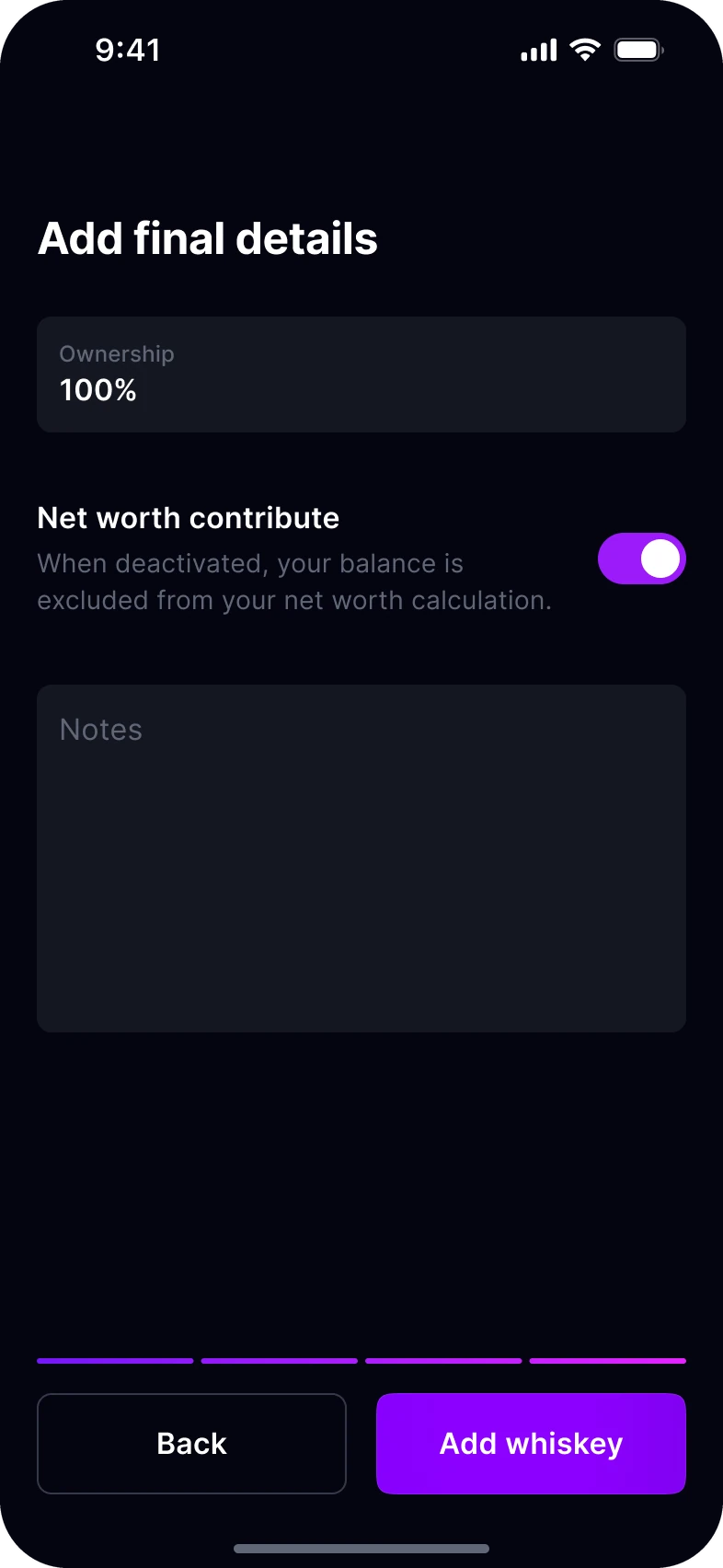
Task: Tap the Notes placeholder text
Action: pos(101,730)
